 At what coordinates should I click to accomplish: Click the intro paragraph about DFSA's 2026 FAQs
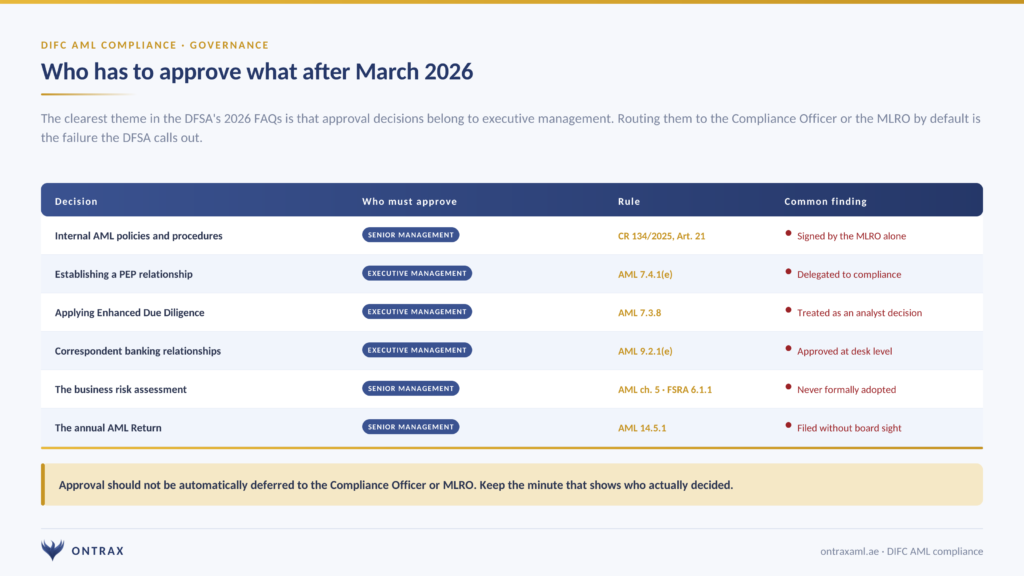point(511,128)
